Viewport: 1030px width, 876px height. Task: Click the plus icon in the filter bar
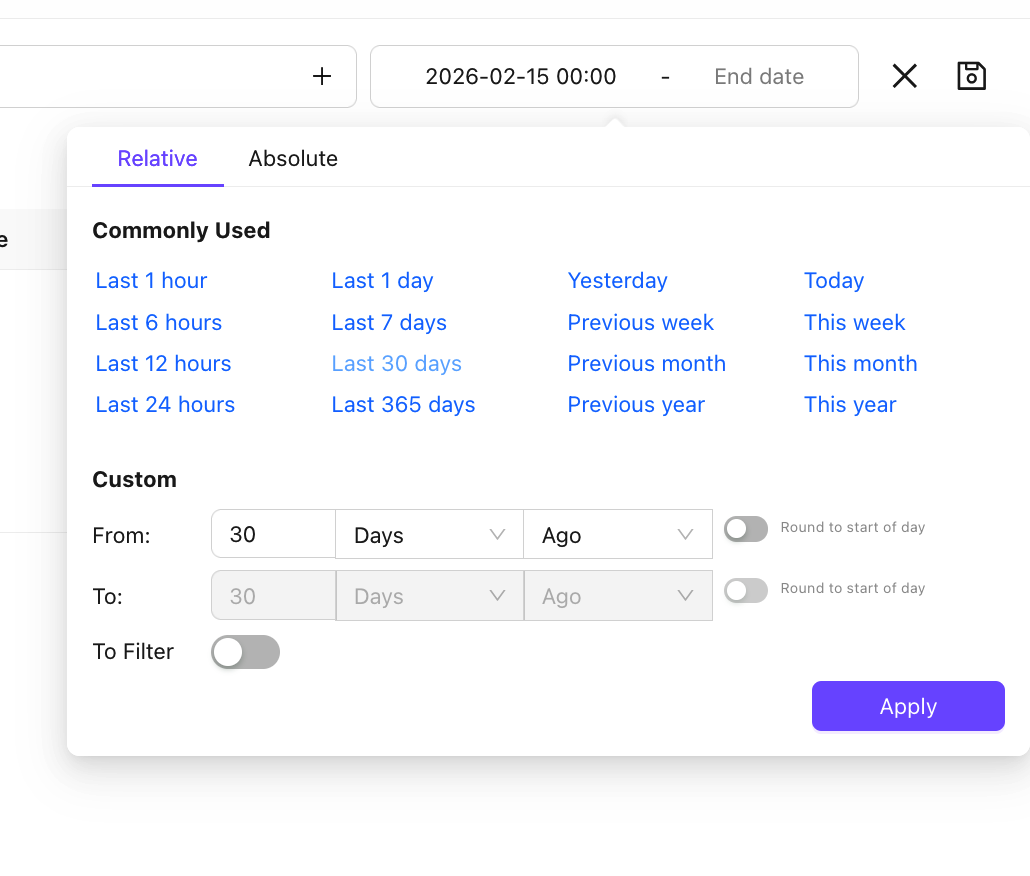pos(322,76)
